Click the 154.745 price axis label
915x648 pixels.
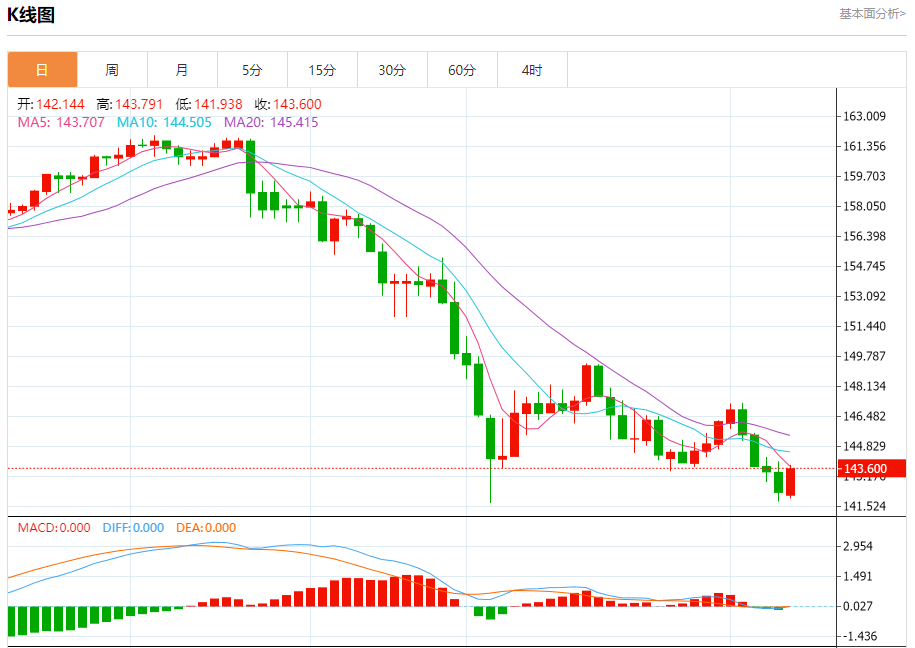(864, 266)
